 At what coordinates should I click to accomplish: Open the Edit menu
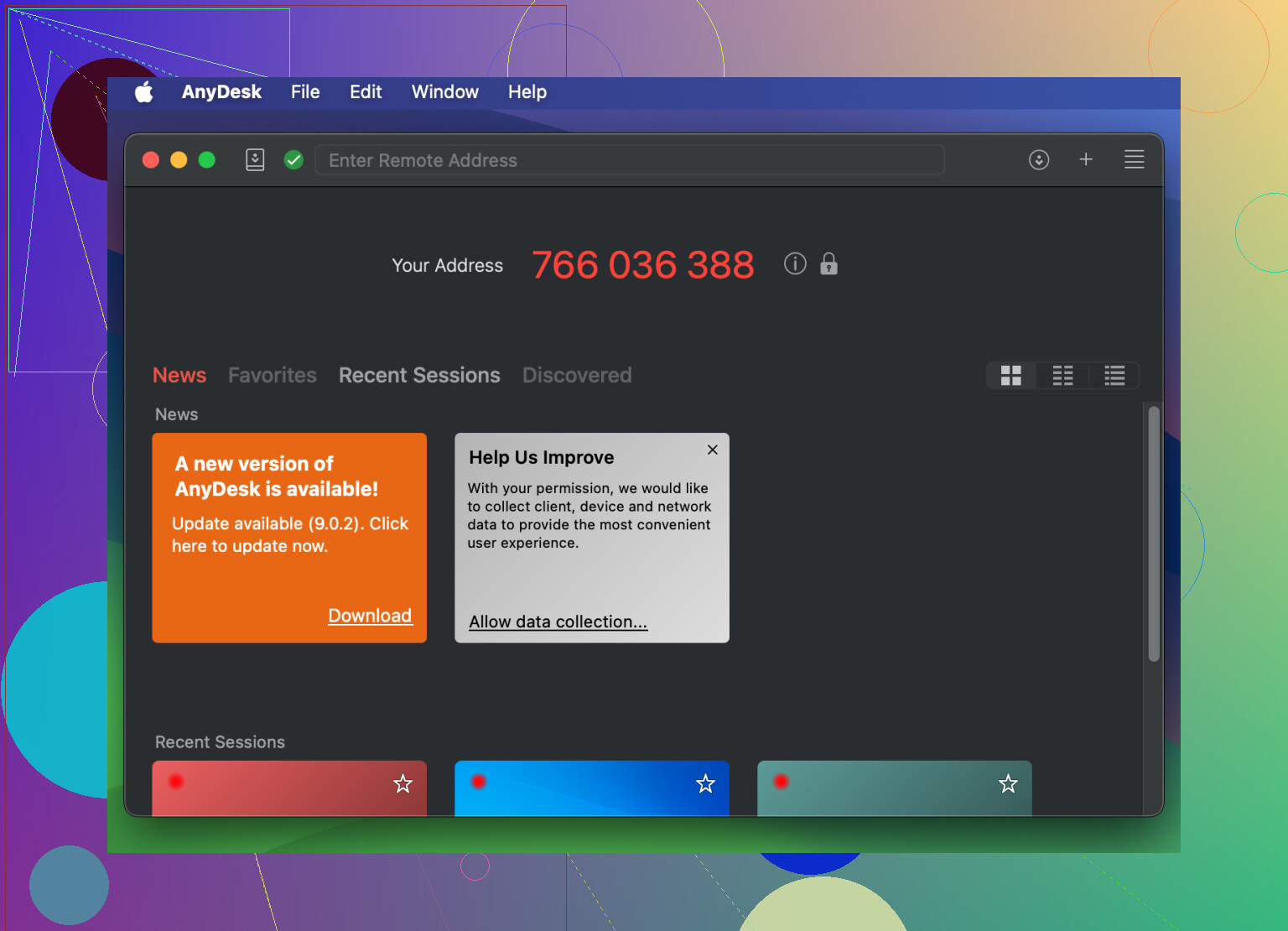click(x=366, y=92)
